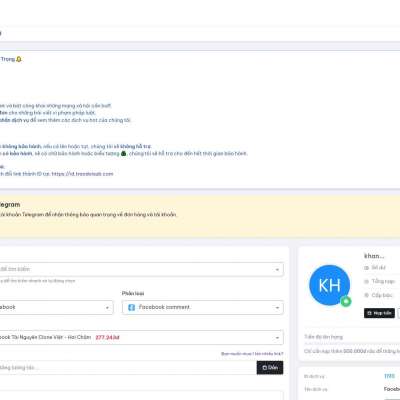Screen dimensions: 400x400
Task: Click the username "khan..."
Action: (x=374, y=256)
